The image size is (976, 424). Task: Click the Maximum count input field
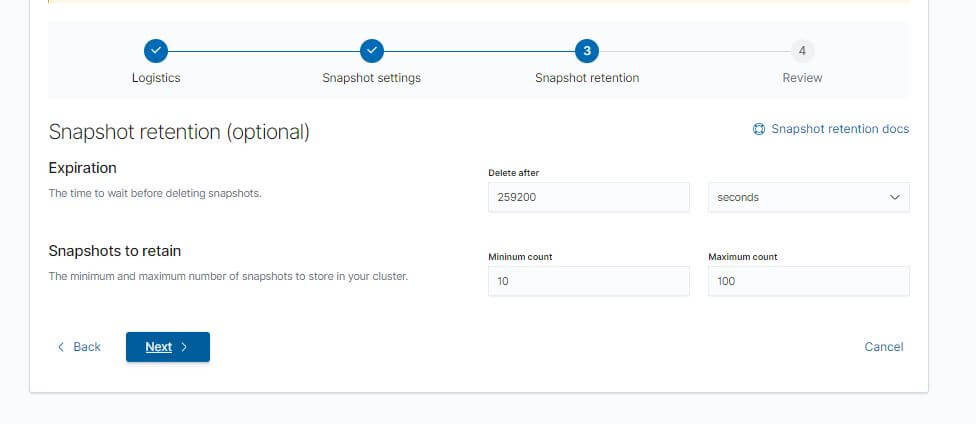[x=809, y=281]
